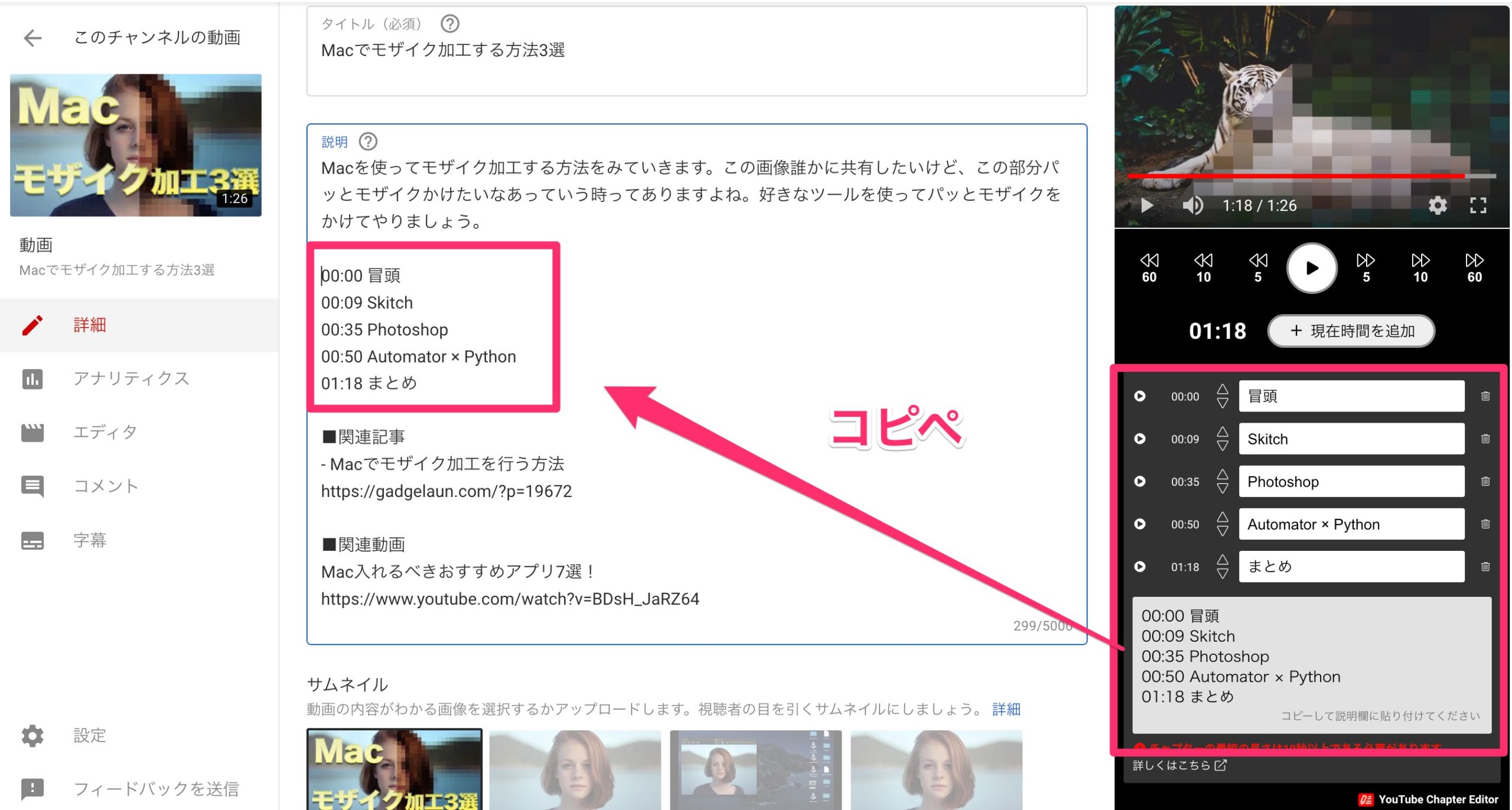Jump to the まとめ chapter with its play icon
This screenshot has height=810, width=1512.
(x=1140, y=567)
